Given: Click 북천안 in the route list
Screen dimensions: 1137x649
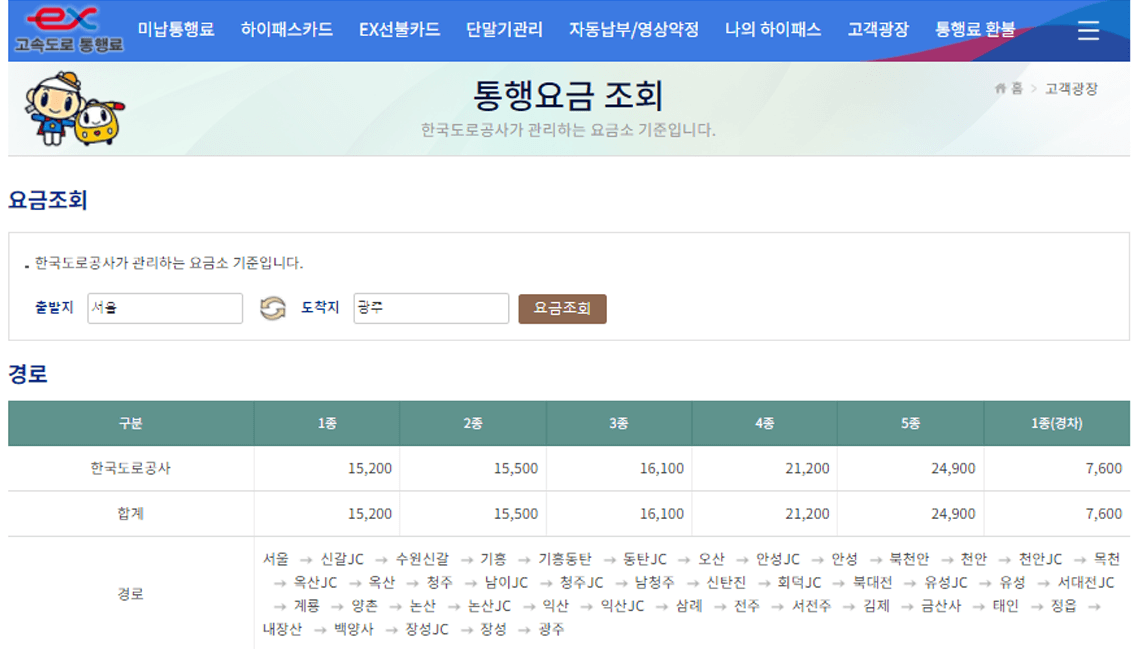Looking at the screenshot, I should [909, 559].
